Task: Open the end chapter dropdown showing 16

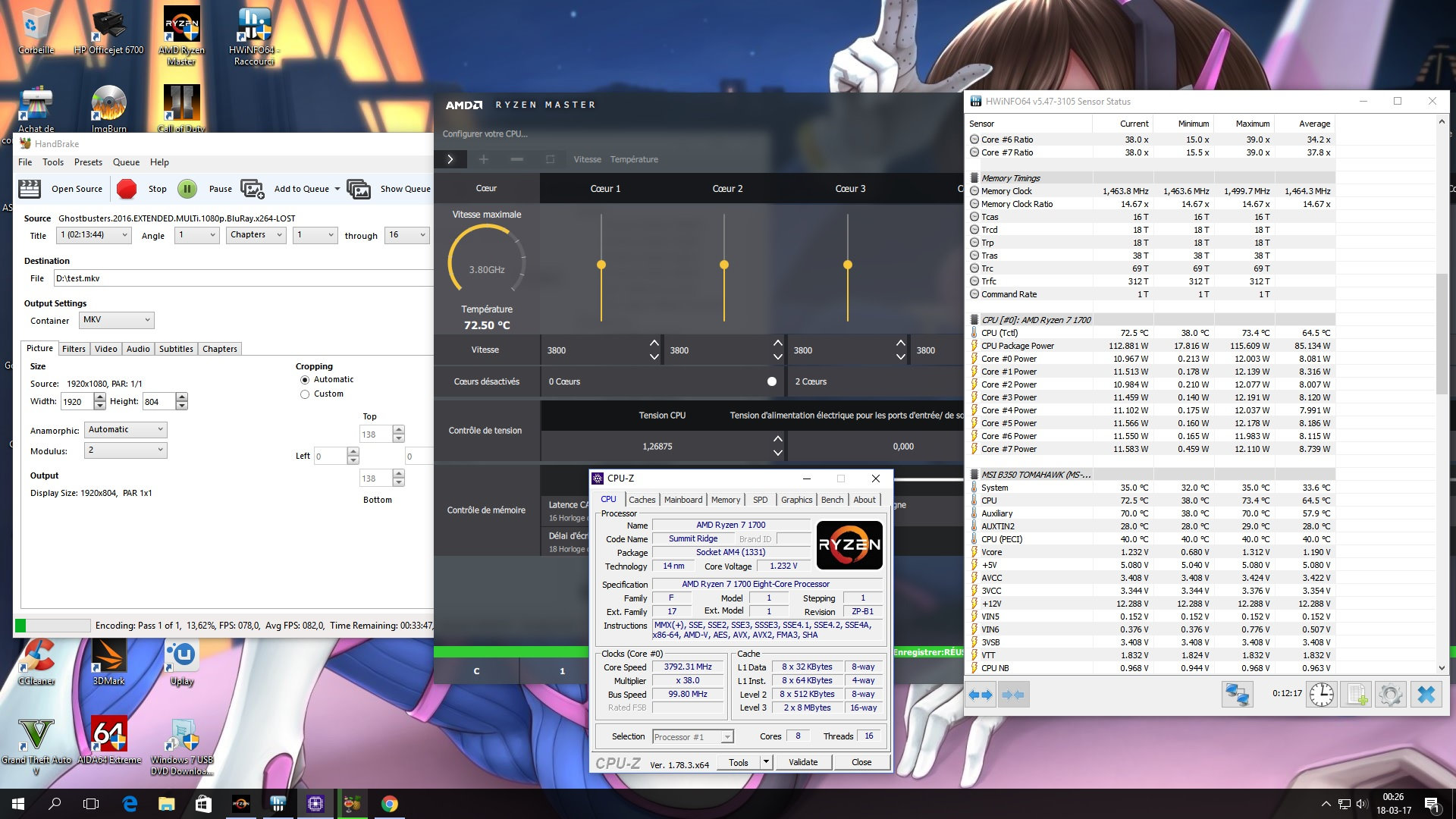Action: [407, 235]
